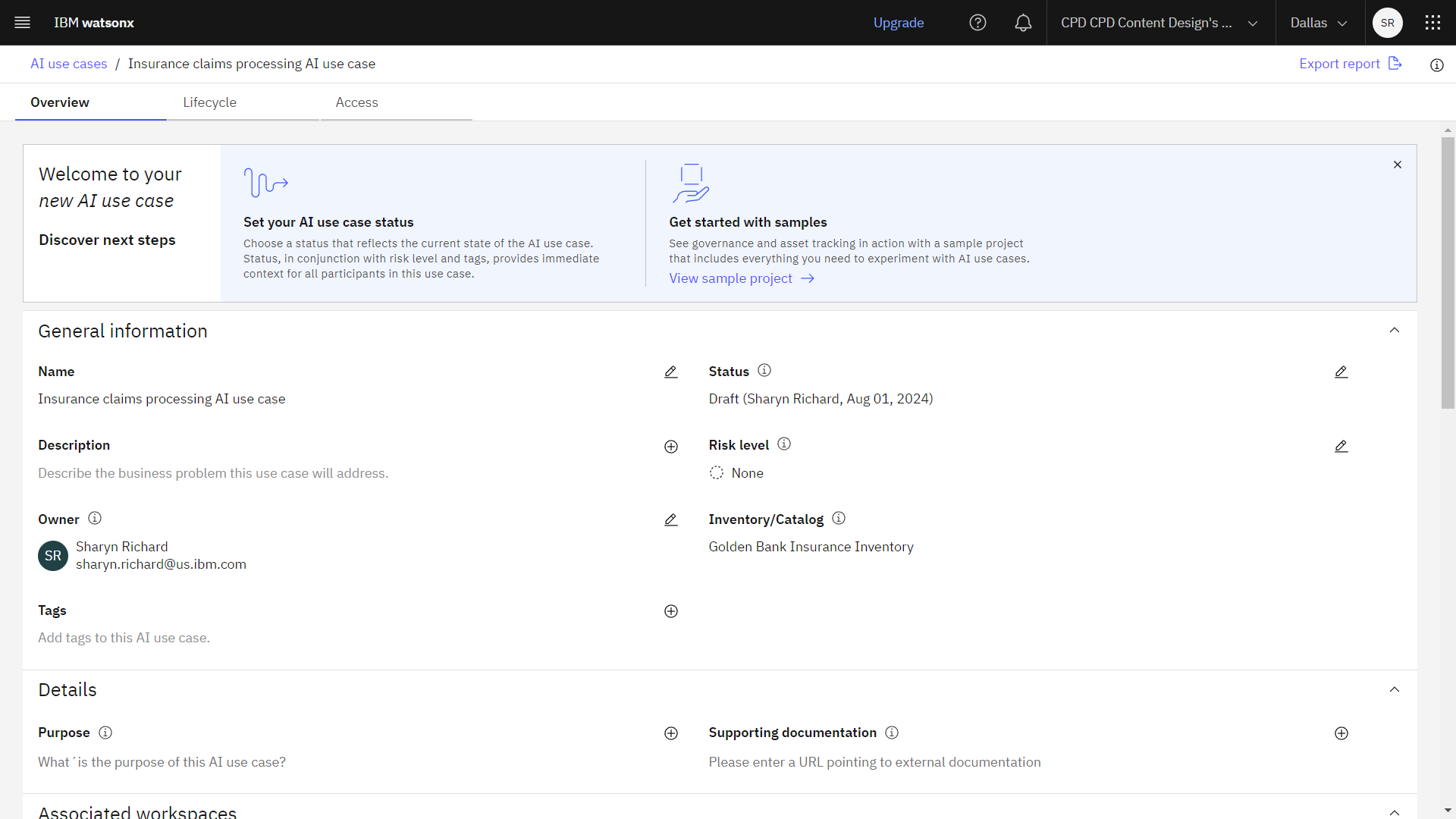Screen dimensions: 1456x819
Task: Show info tooltip for Supporting documentation
Action: pyautogui.click(x=892, y=733)
